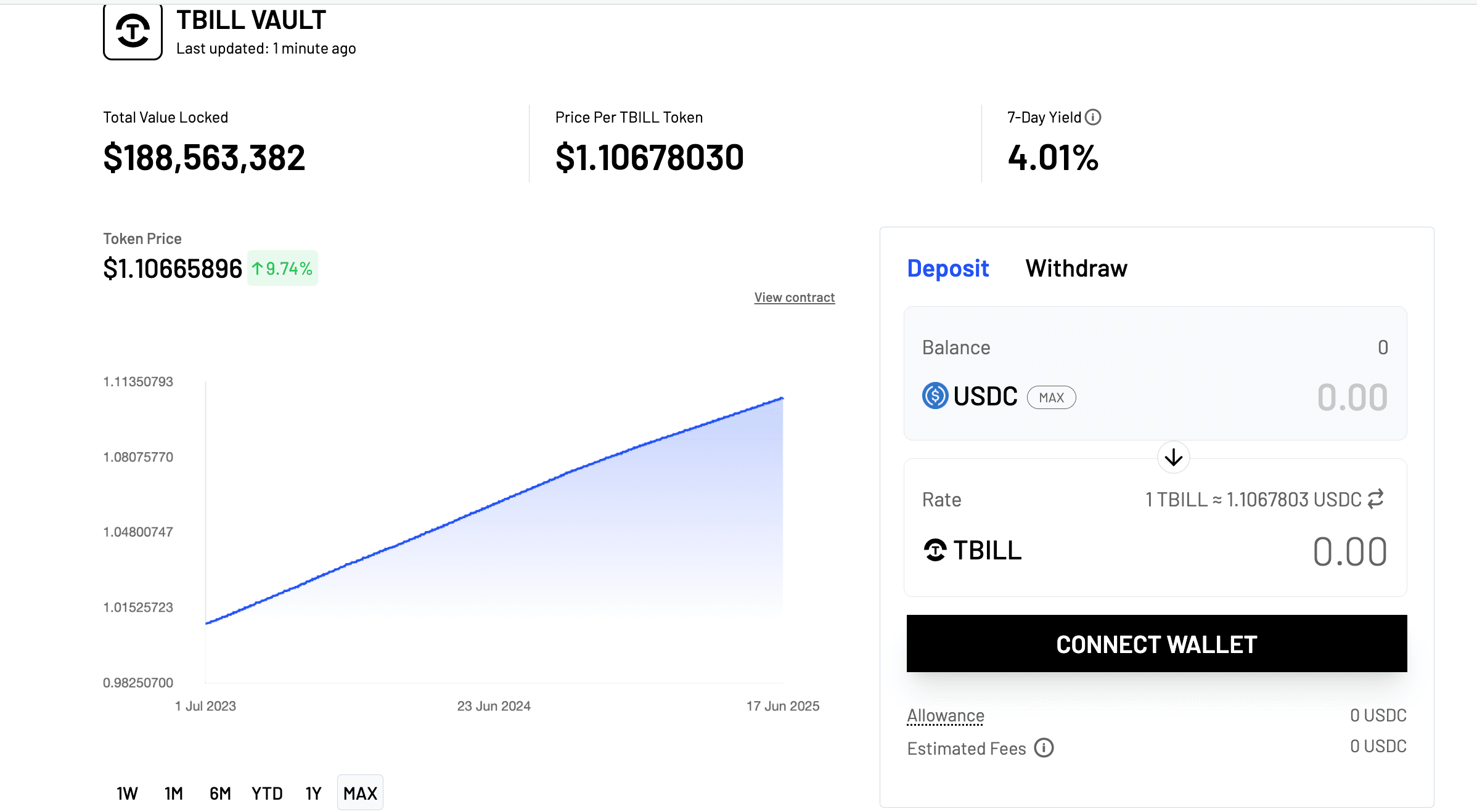Select the MAX chart range
The image size is (1477, 812).
click(360, 793)
